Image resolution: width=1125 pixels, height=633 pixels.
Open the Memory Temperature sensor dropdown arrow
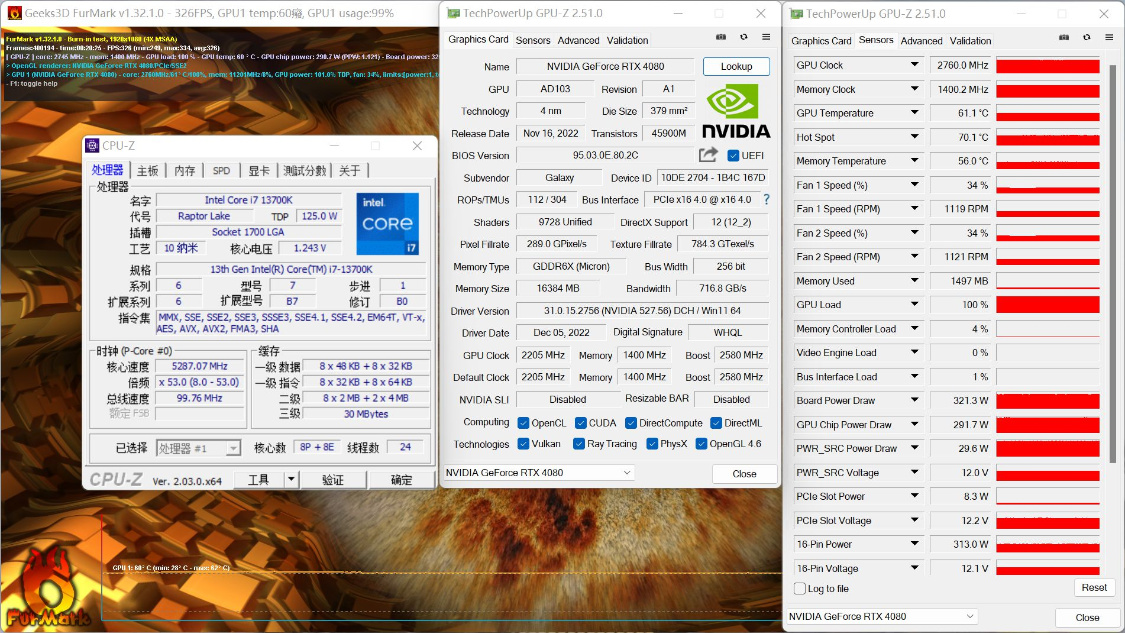point(914,161)
